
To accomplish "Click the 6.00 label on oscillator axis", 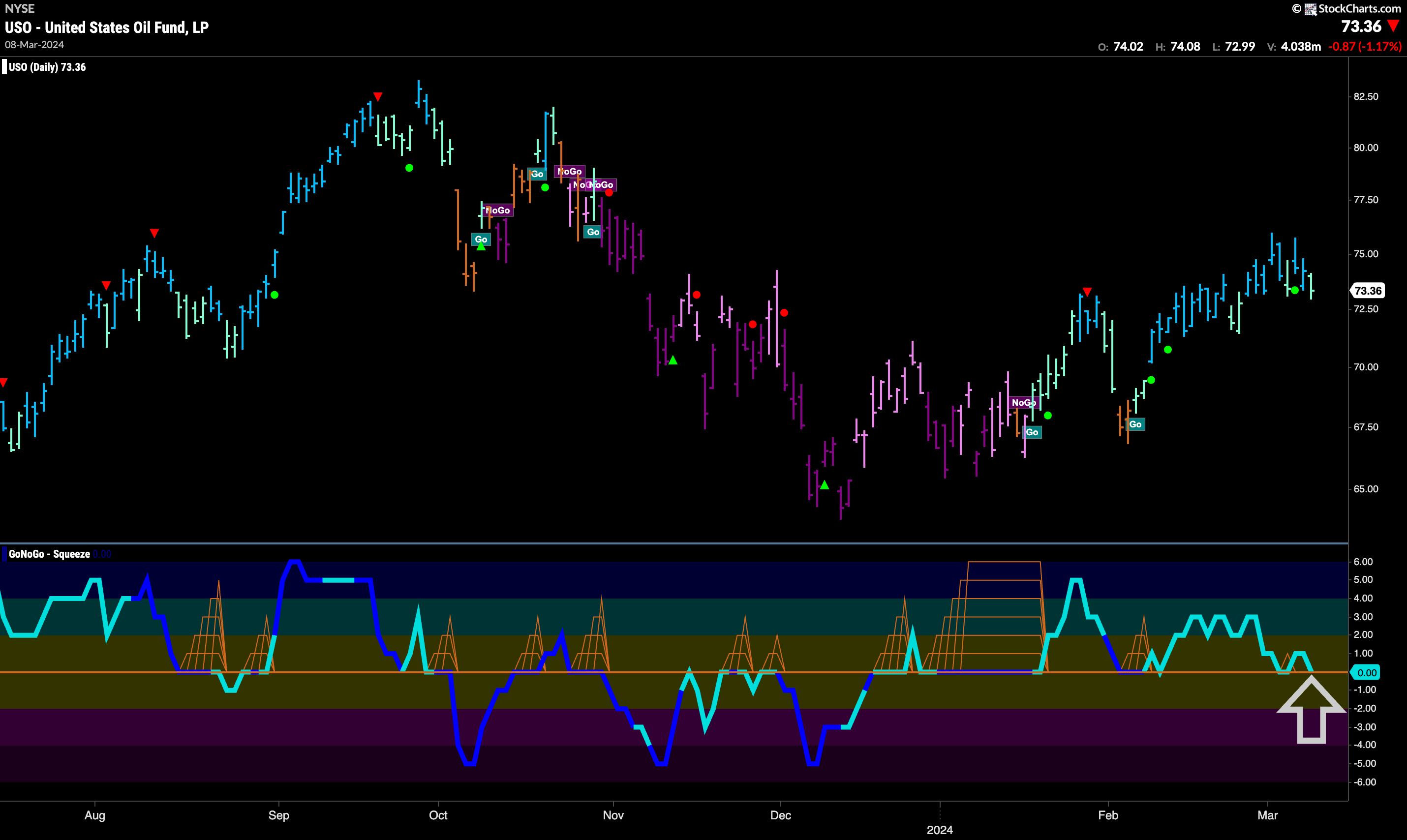I will point(1363,562).
